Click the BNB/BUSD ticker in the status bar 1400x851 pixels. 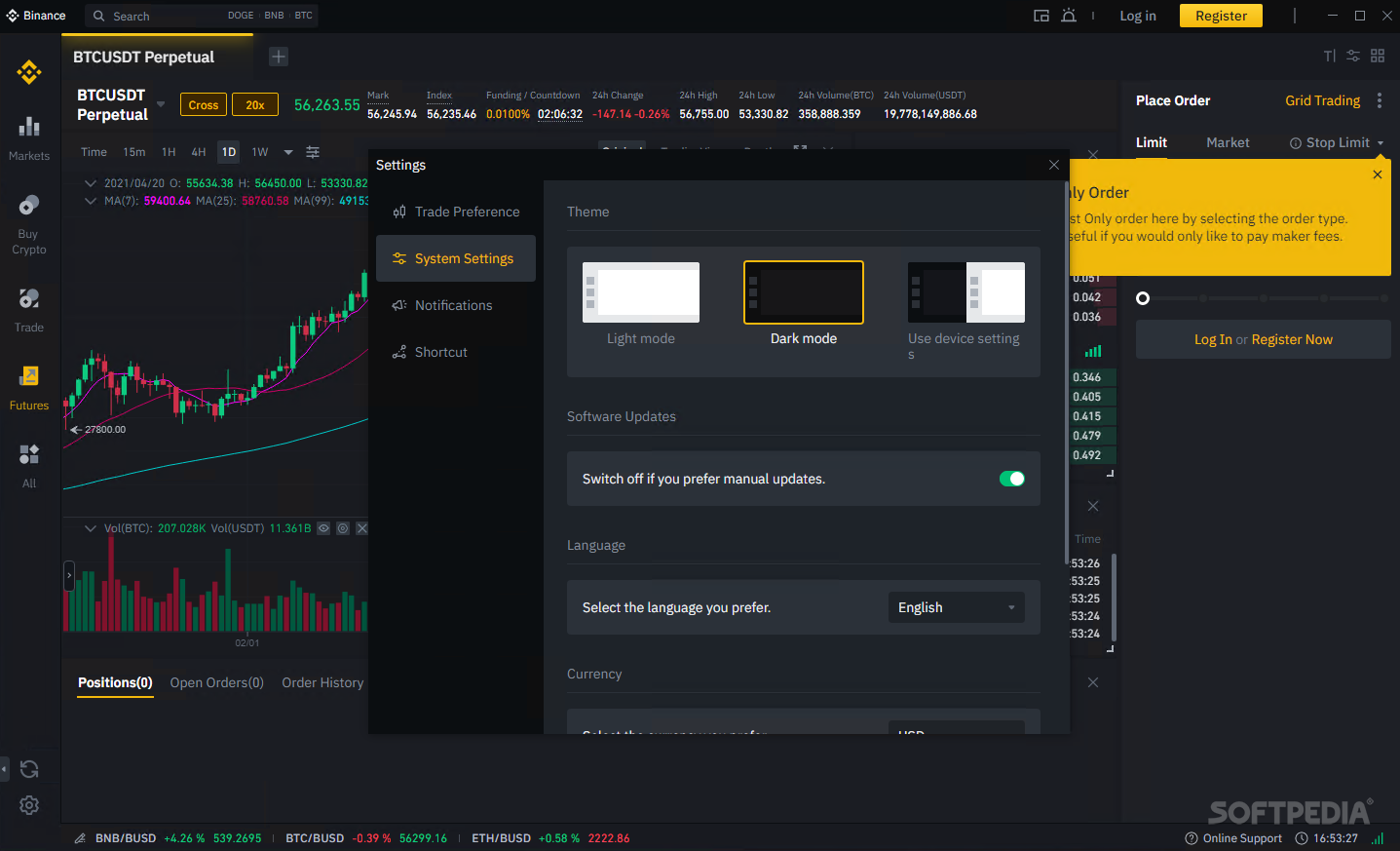point(178,838)
